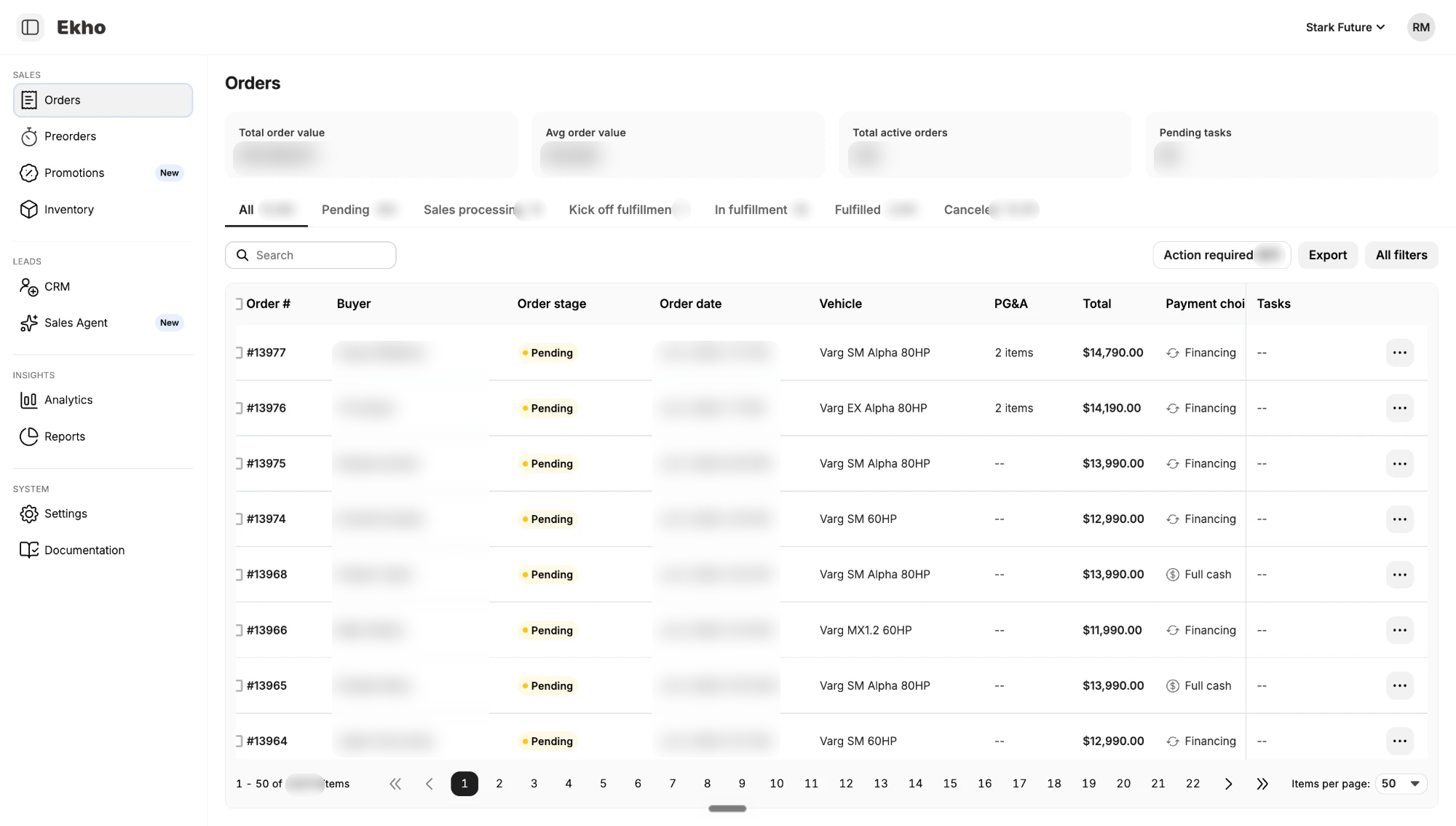Launch the Sales Agent page
Image resolution: width=1456 pixels, height=826 pixels.
tap(103, 323)
